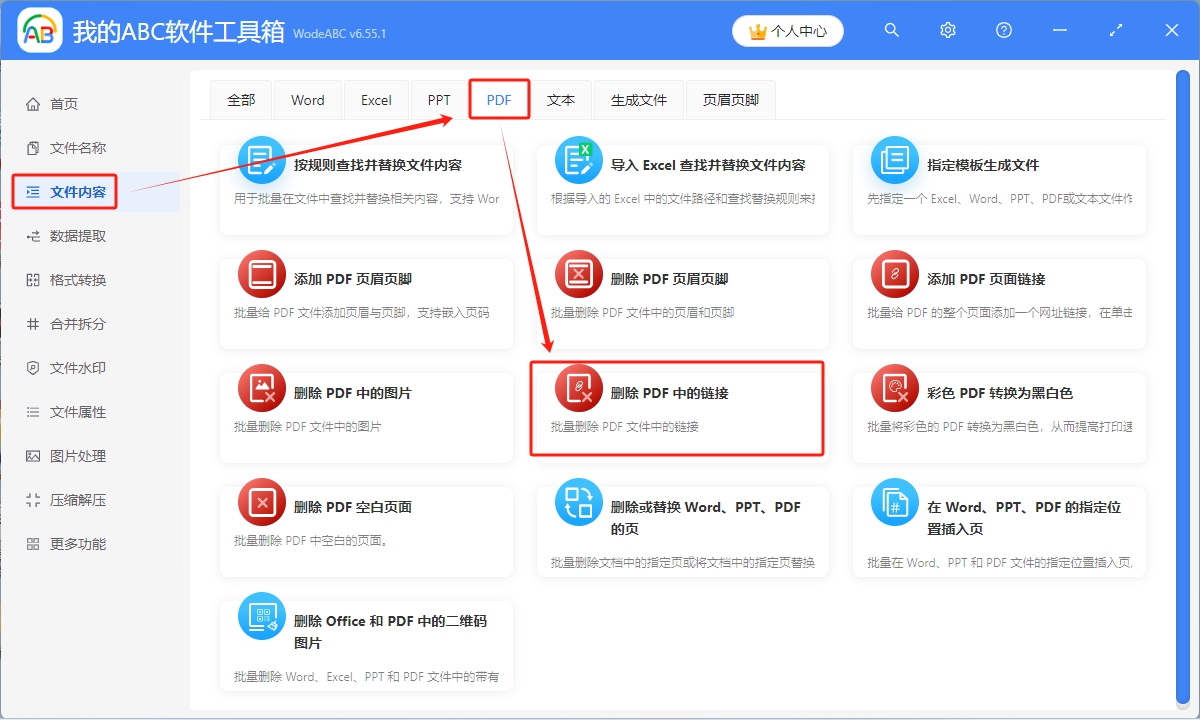Switch to the 页眉页脚 tab

point(730,99)
